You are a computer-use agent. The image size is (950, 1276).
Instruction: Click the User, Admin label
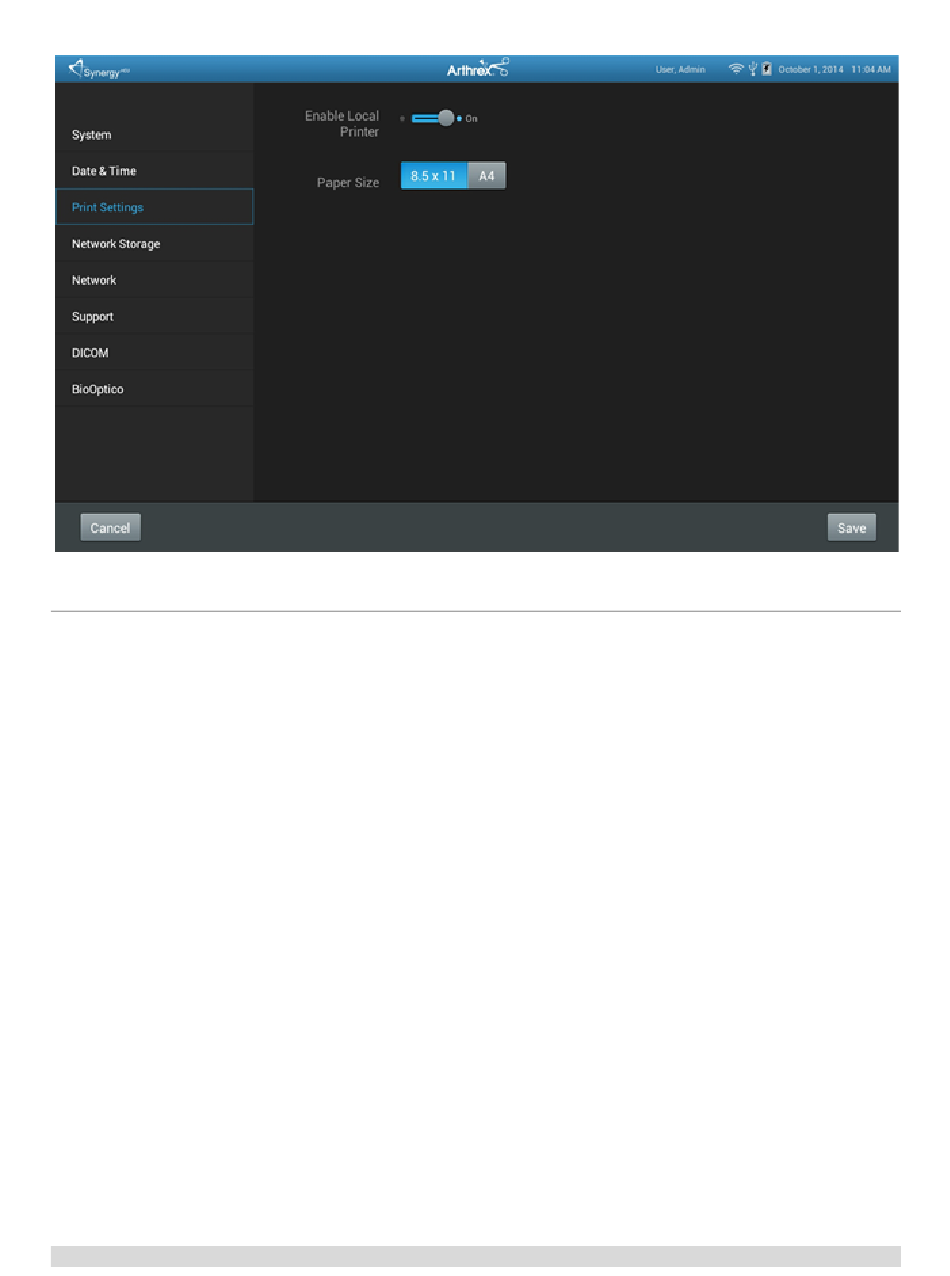pyautogui.click(x=680, y=69)
